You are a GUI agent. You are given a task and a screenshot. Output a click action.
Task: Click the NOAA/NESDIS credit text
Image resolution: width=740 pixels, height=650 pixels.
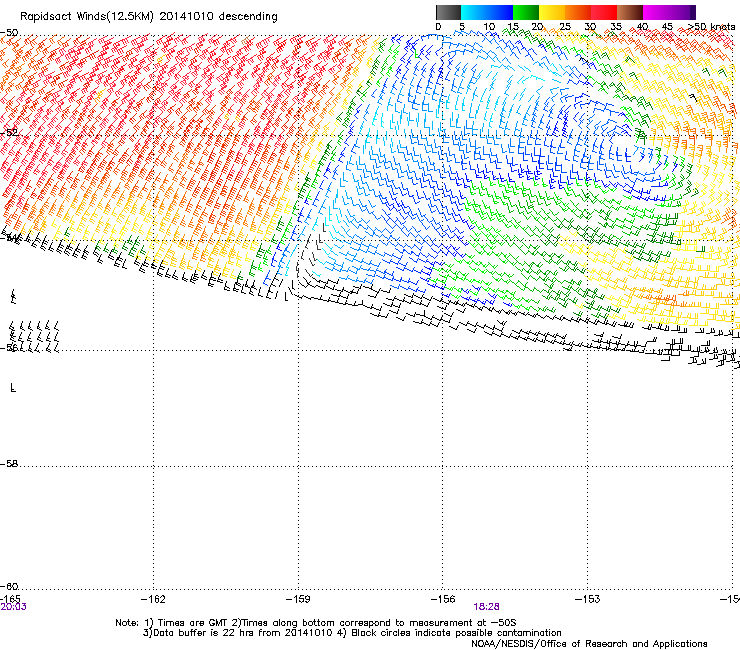589,644
